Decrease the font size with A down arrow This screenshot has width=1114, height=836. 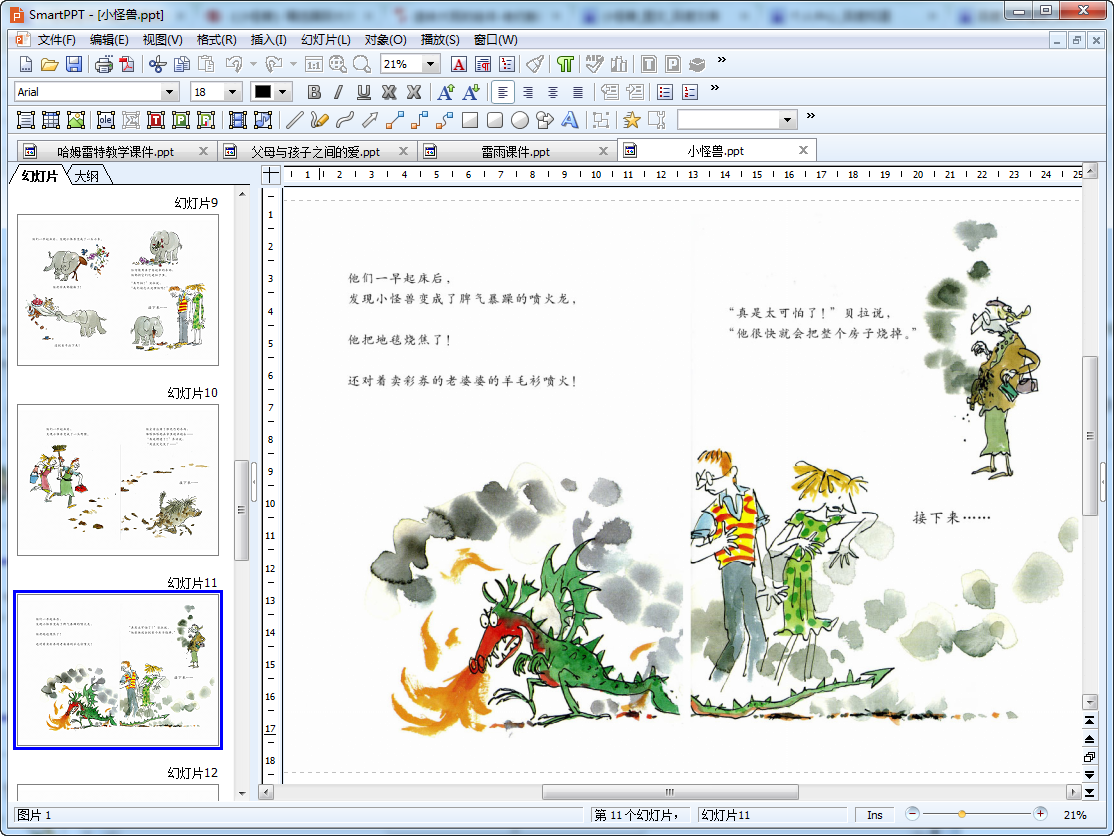coord(471,92)
